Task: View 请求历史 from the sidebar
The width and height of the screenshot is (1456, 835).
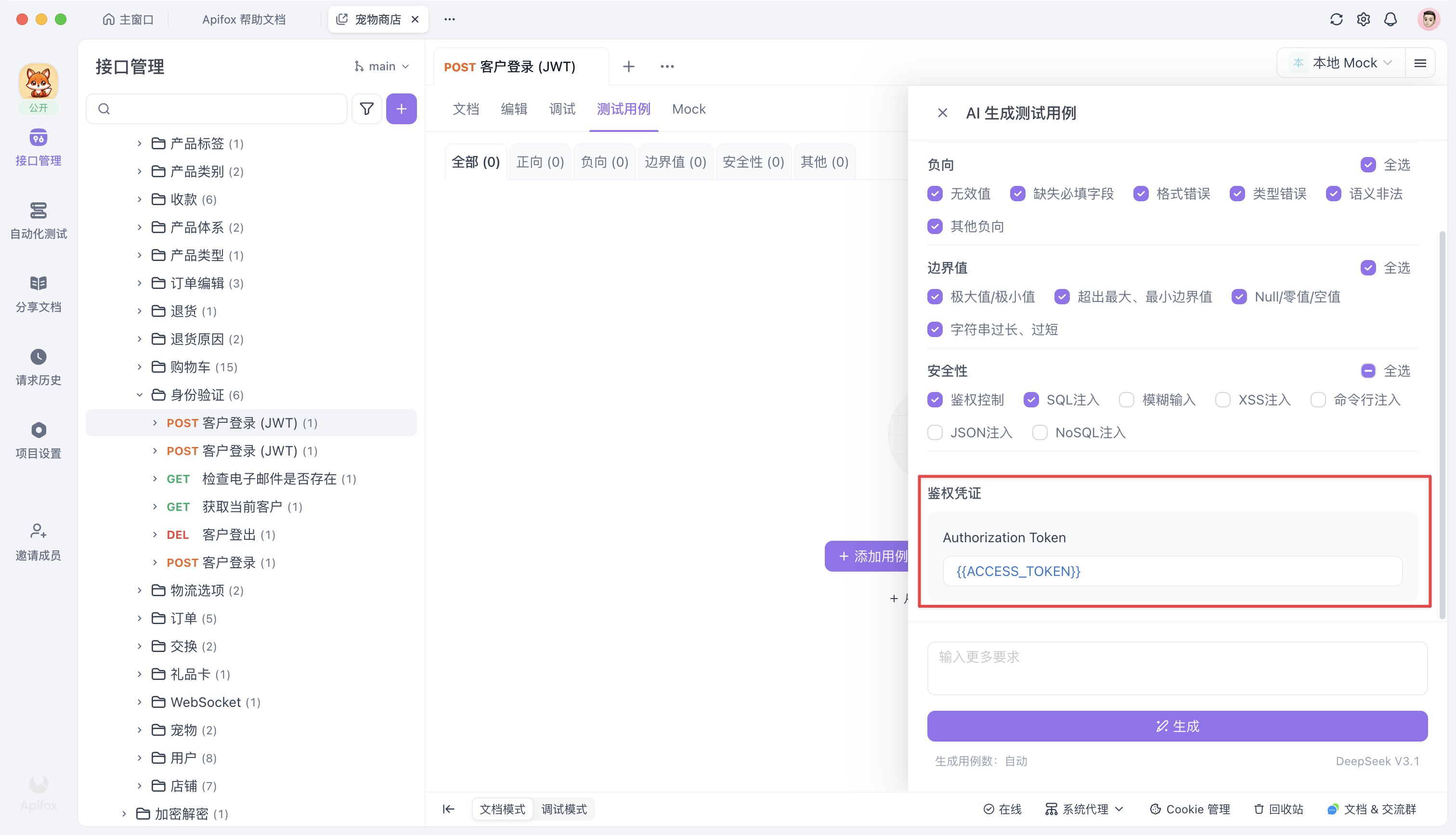Action: click(38, 367)
